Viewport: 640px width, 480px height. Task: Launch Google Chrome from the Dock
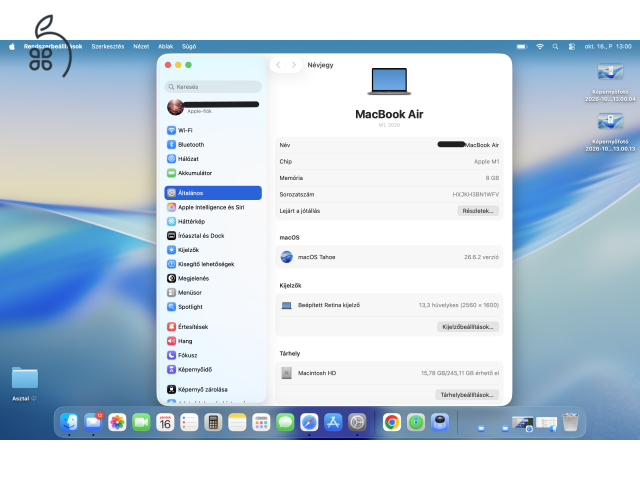pos(392,422)
